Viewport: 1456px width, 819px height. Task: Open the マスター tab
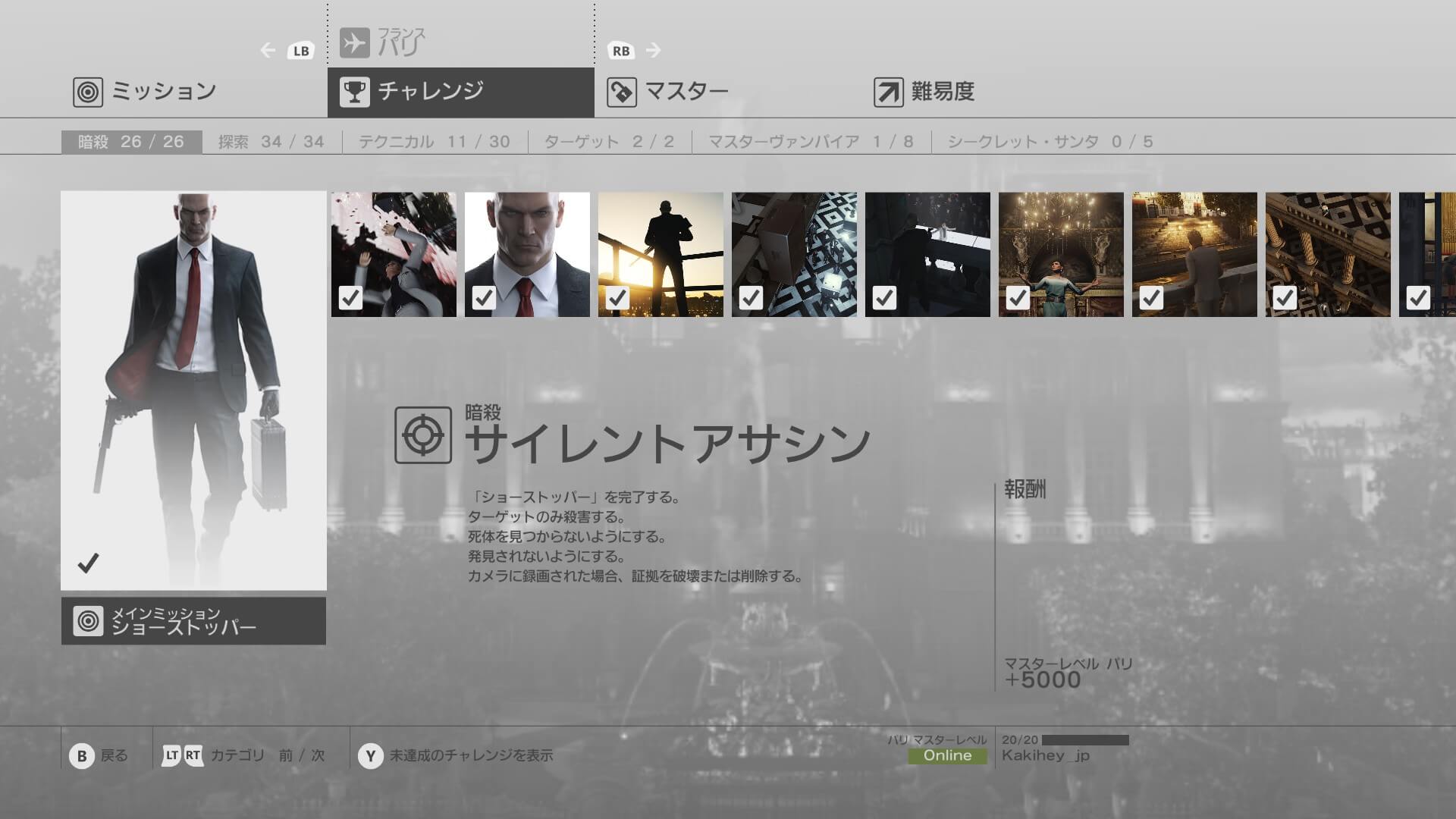click(728, 92)
